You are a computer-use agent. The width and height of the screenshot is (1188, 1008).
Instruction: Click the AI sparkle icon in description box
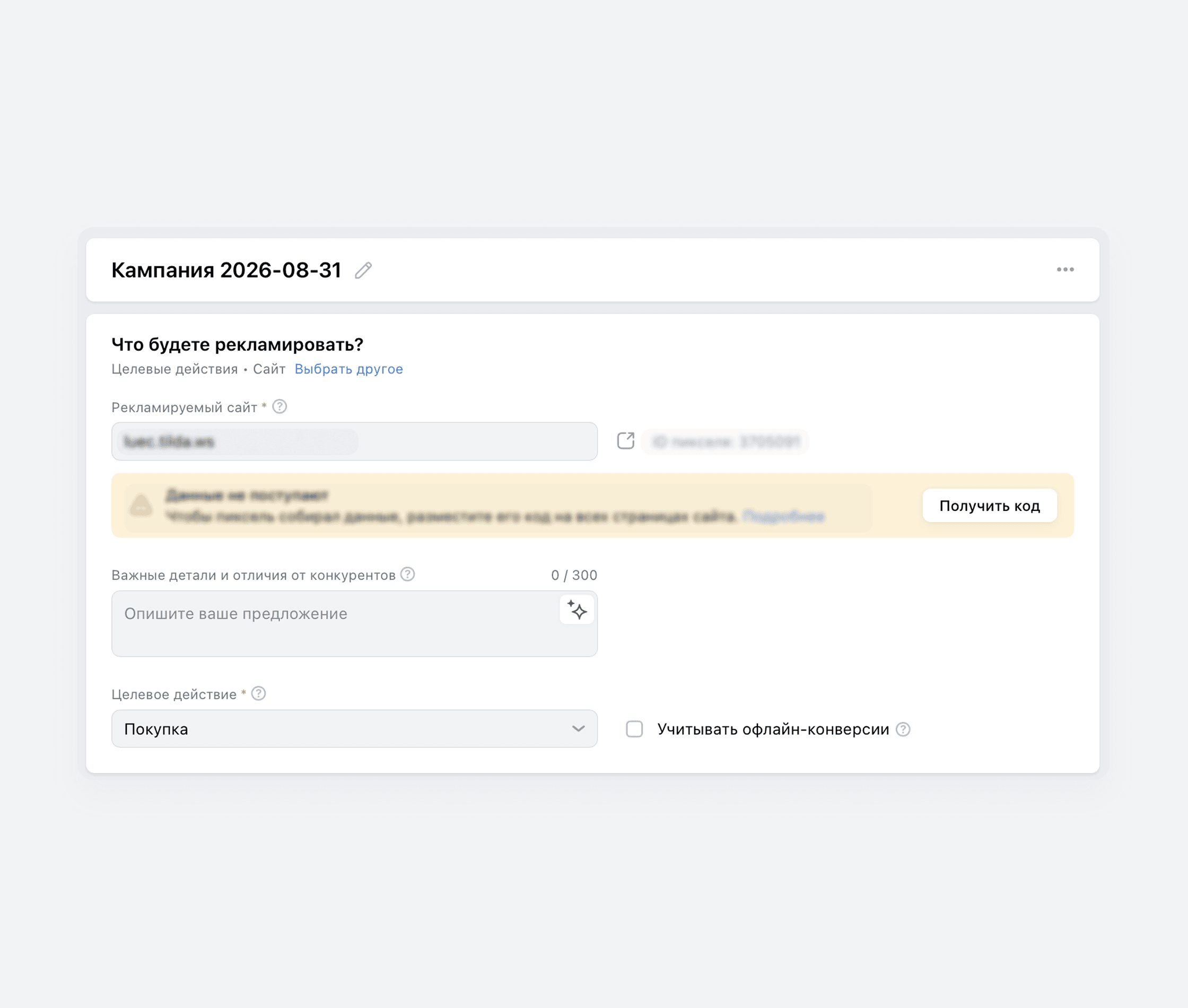(578, 610)
